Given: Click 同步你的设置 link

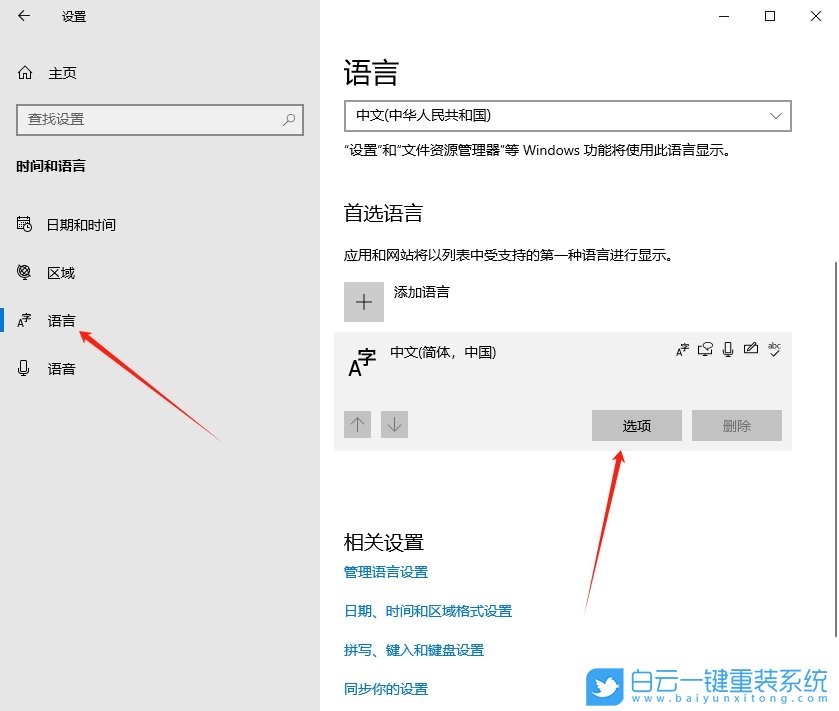Looking at the screenshot, I should click(387, 689).
